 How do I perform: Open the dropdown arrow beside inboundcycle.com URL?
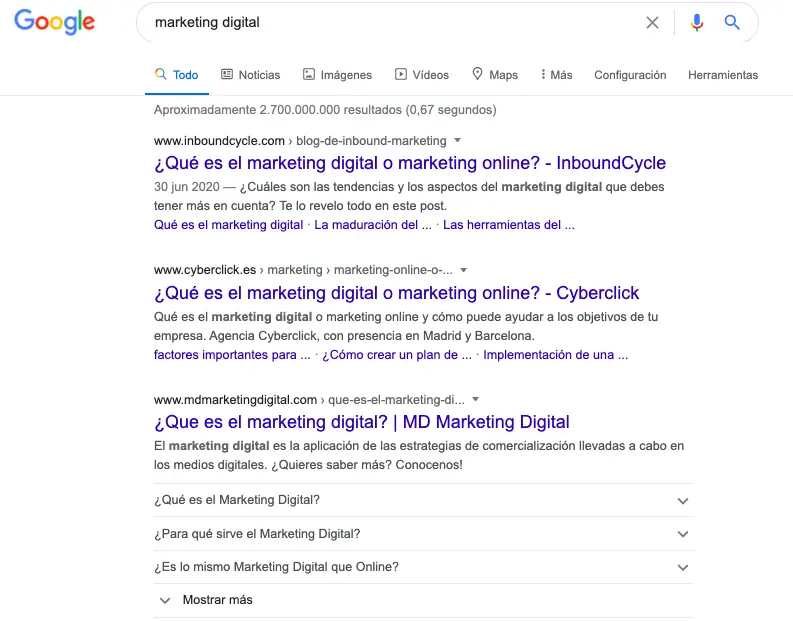(x=457, y=141)
